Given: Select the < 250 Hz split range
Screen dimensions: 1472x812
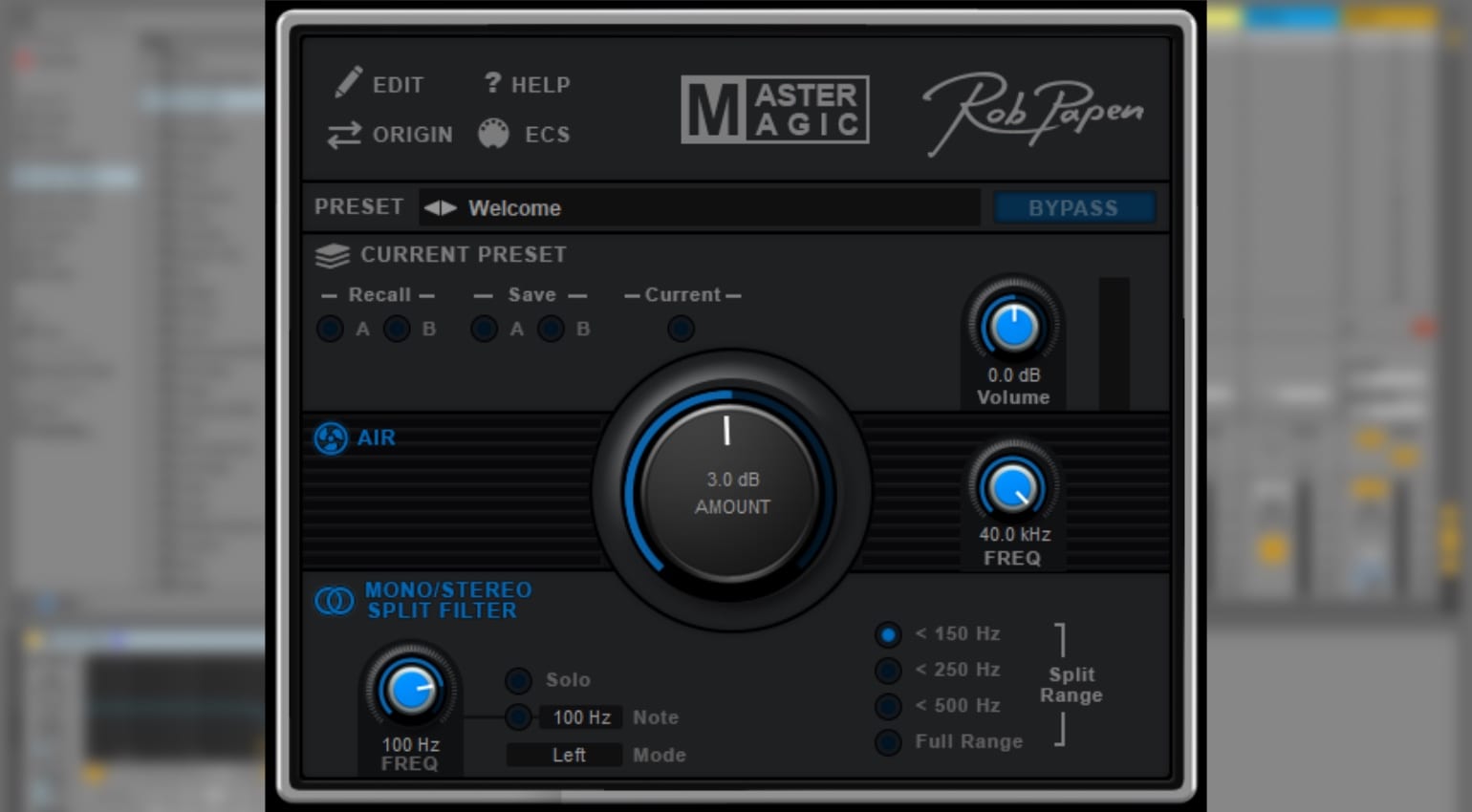Looking at the screenshot, I should (888, 671).
